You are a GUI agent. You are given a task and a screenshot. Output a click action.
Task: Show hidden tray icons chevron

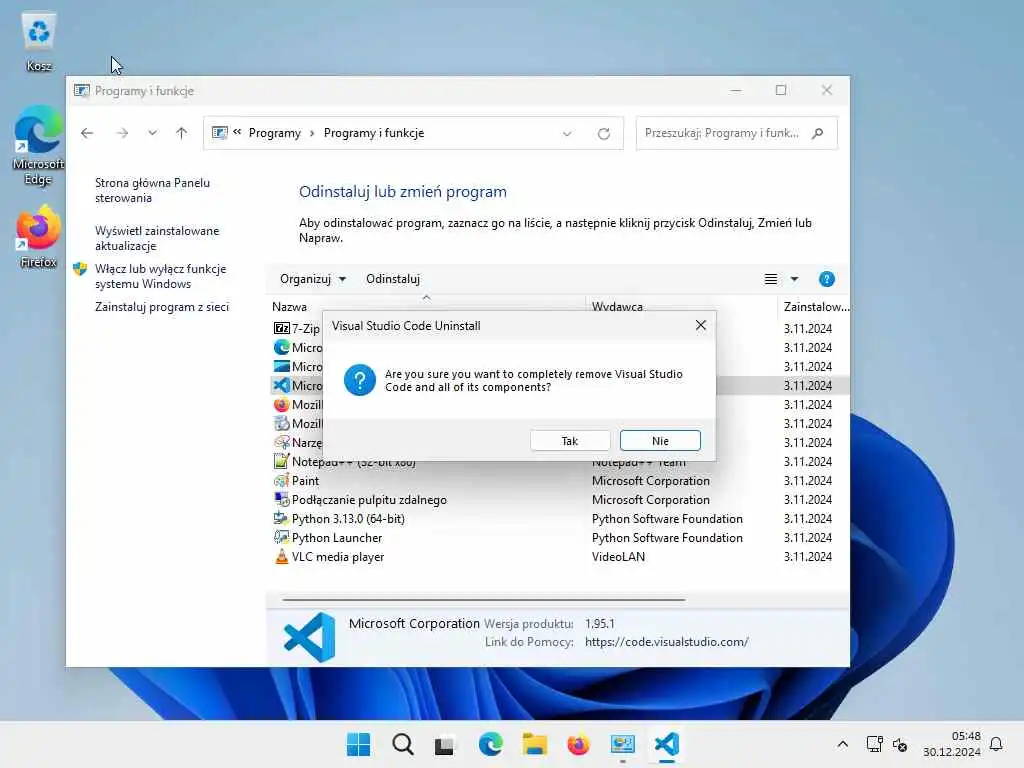coord(842,744)
